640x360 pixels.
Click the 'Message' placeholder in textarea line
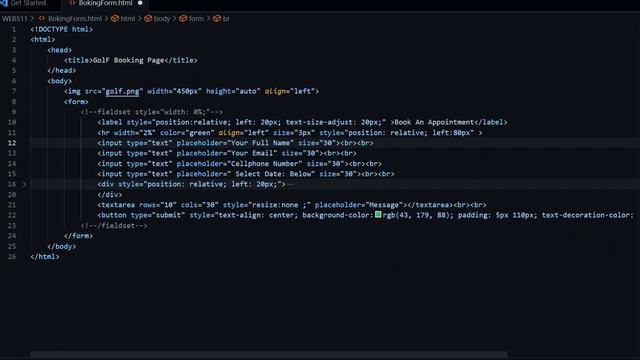[384, 205]
